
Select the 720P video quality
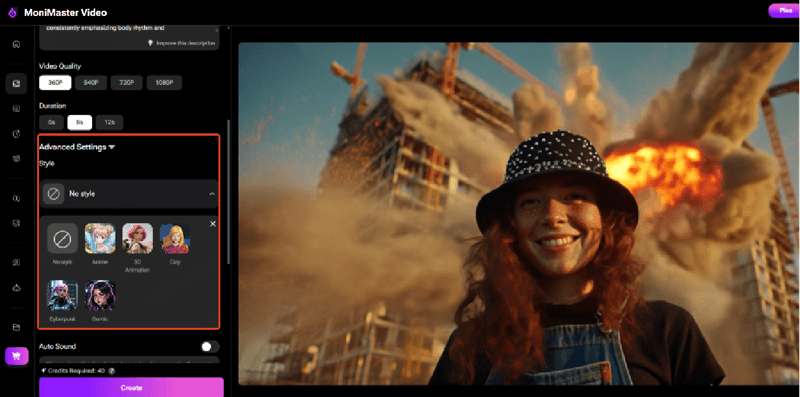pyautogui.click(x=127, y=83)
